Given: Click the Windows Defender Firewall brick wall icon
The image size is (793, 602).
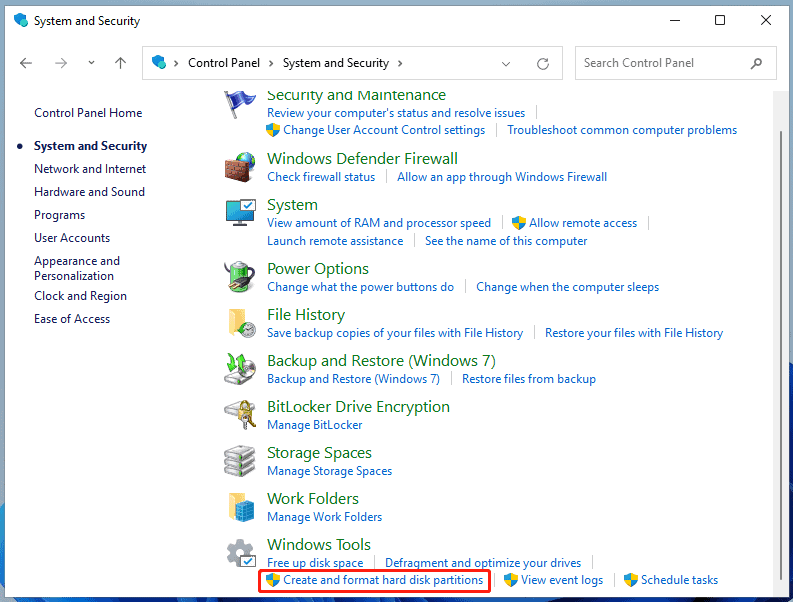Looking at the screenshot, I should pos(240,167).
